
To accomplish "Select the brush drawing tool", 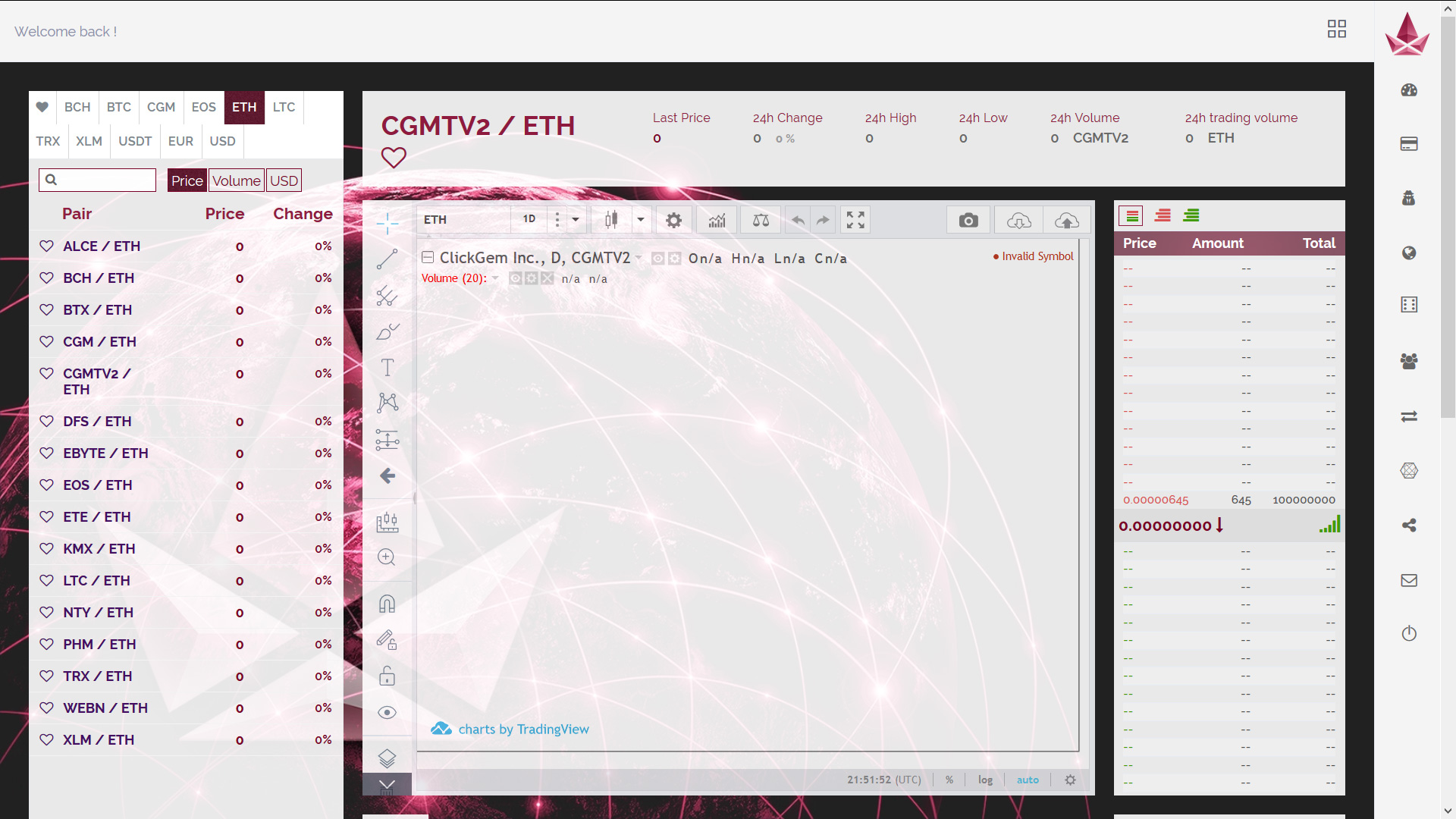I will 388,331.
